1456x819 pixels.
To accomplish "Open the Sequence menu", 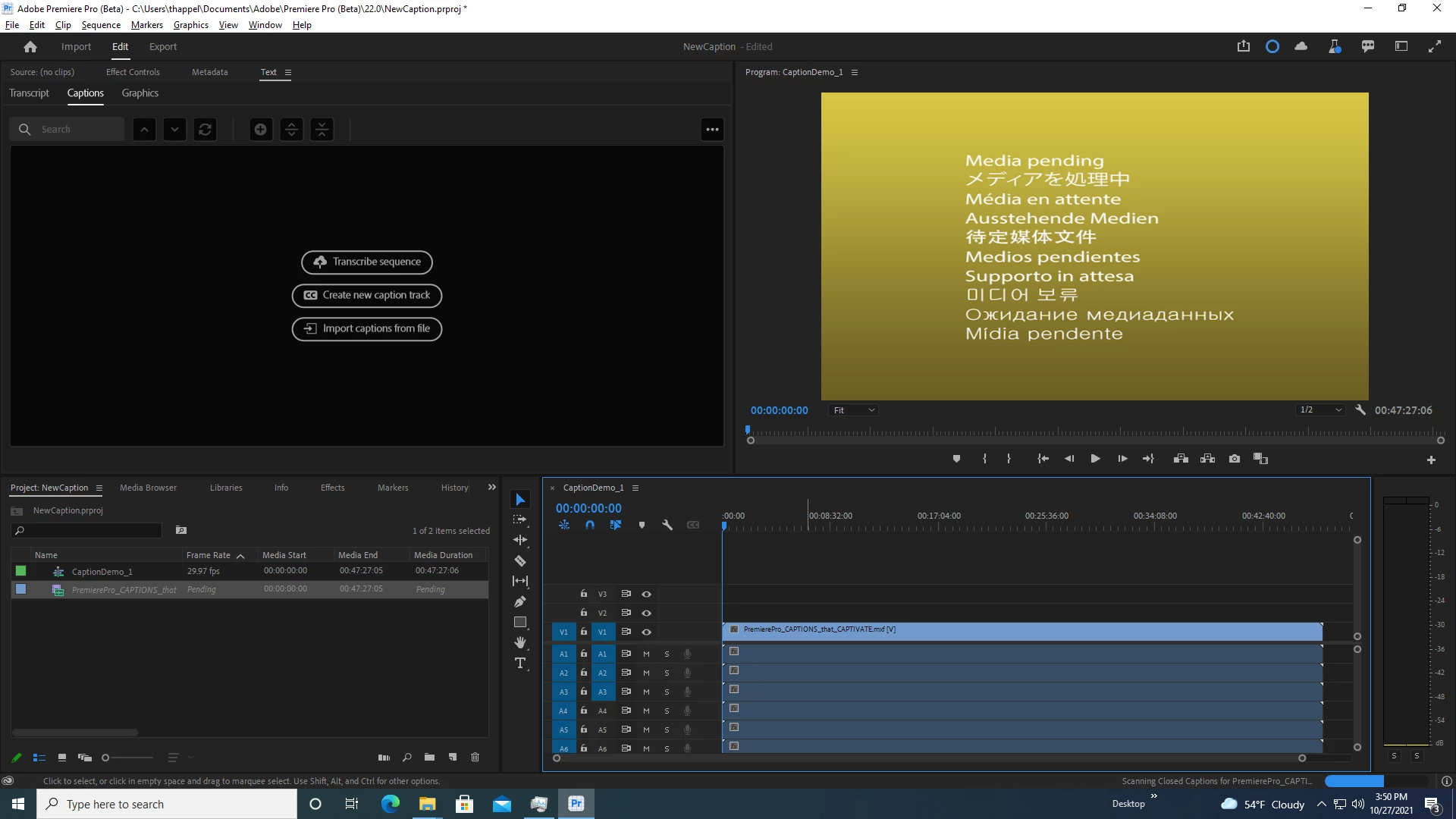I will (x=101, y=25).
